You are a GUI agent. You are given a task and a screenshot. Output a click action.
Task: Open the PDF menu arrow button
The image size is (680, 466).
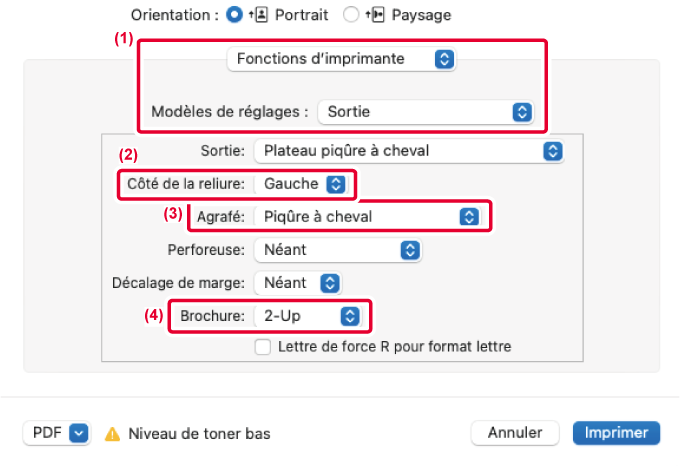pos(78,433)
